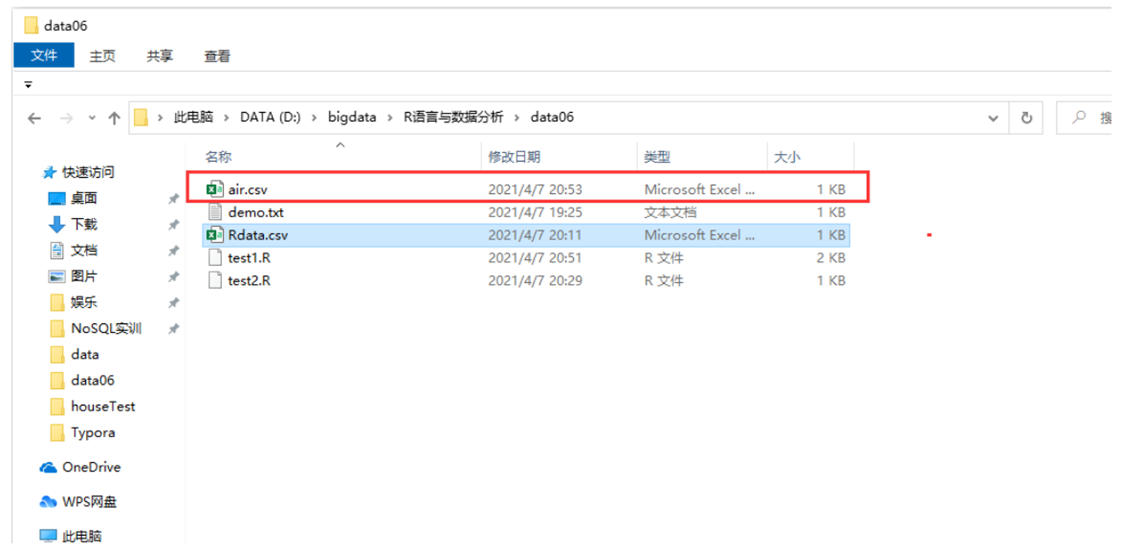The image size is (1121, 550).
Task: Switch to the 主页 ribbon tab
Action: point(102,56)
